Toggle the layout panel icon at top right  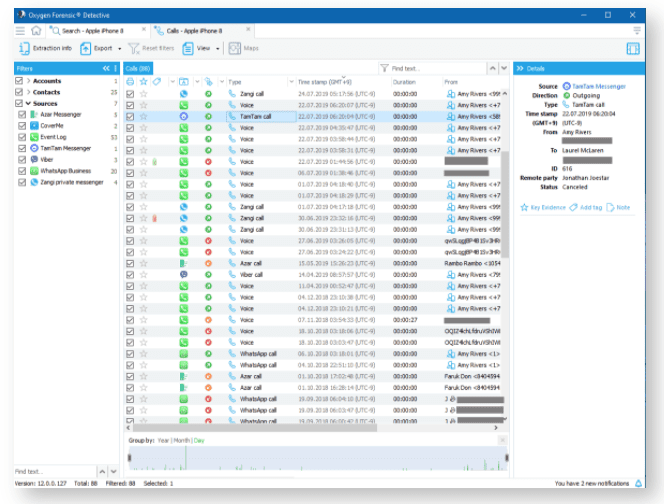pos(633,48)
